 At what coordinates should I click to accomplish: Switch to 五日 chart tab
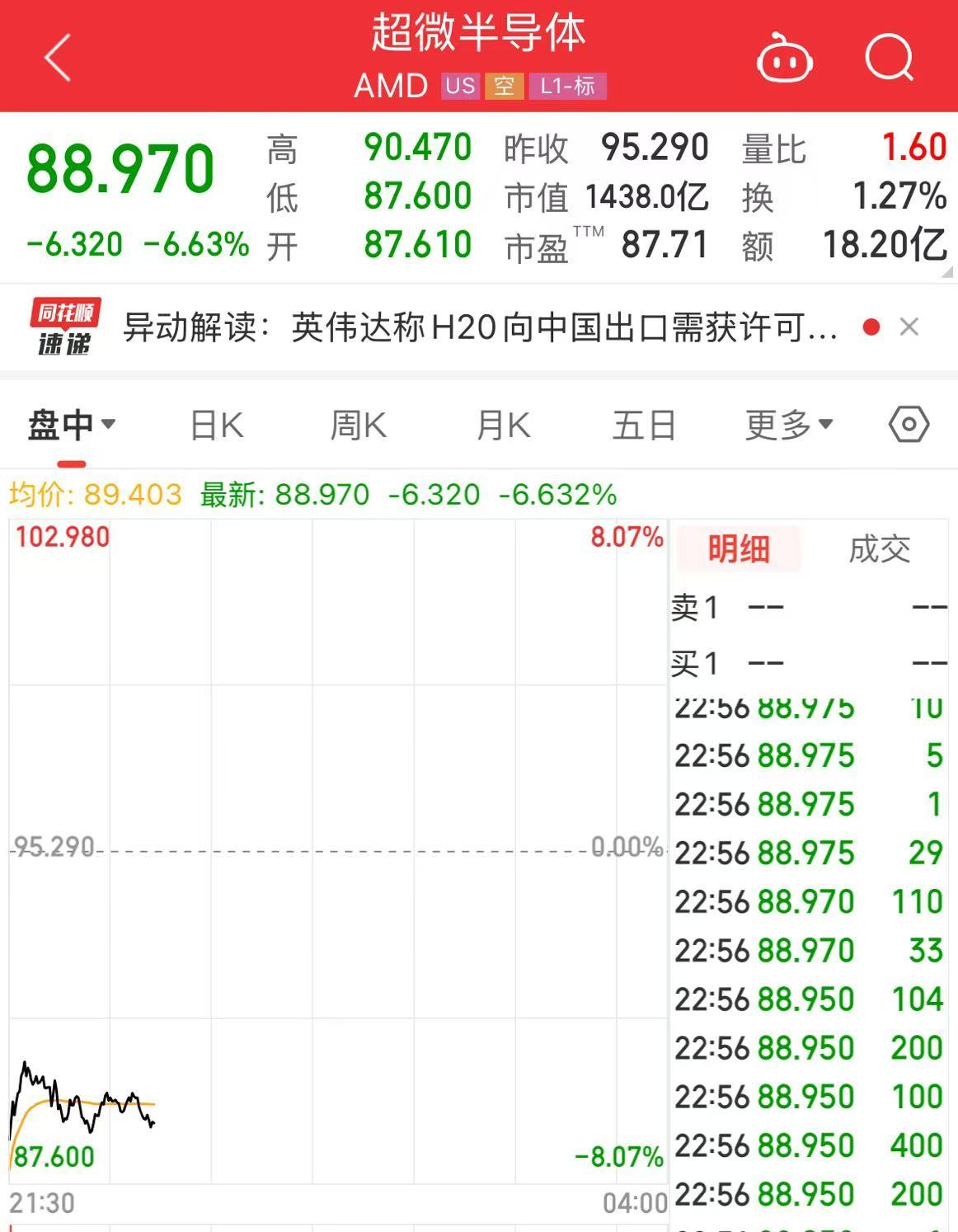[644, 426]
